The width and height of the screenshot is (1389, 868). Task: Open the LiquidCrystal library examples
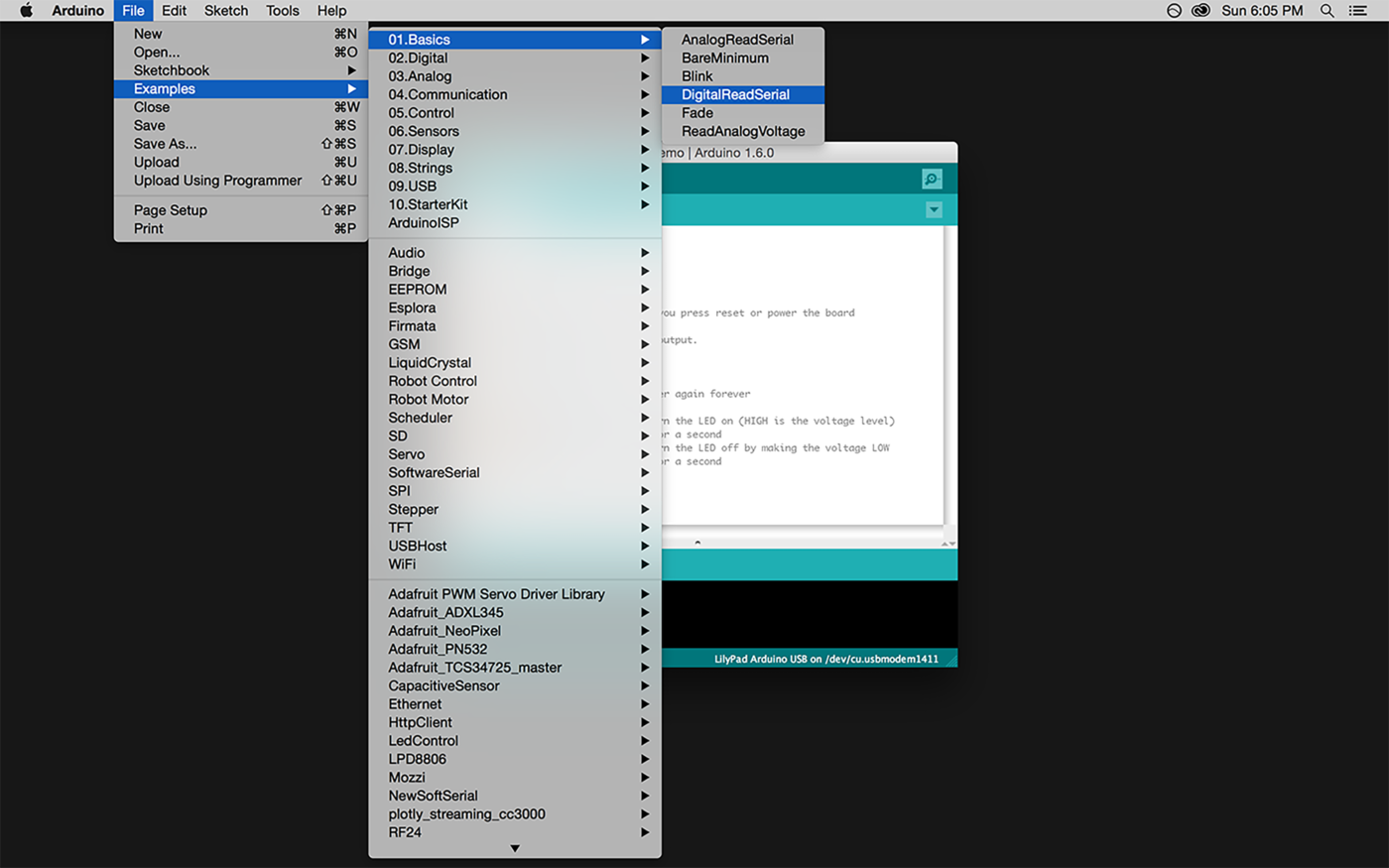coord(515,363)
